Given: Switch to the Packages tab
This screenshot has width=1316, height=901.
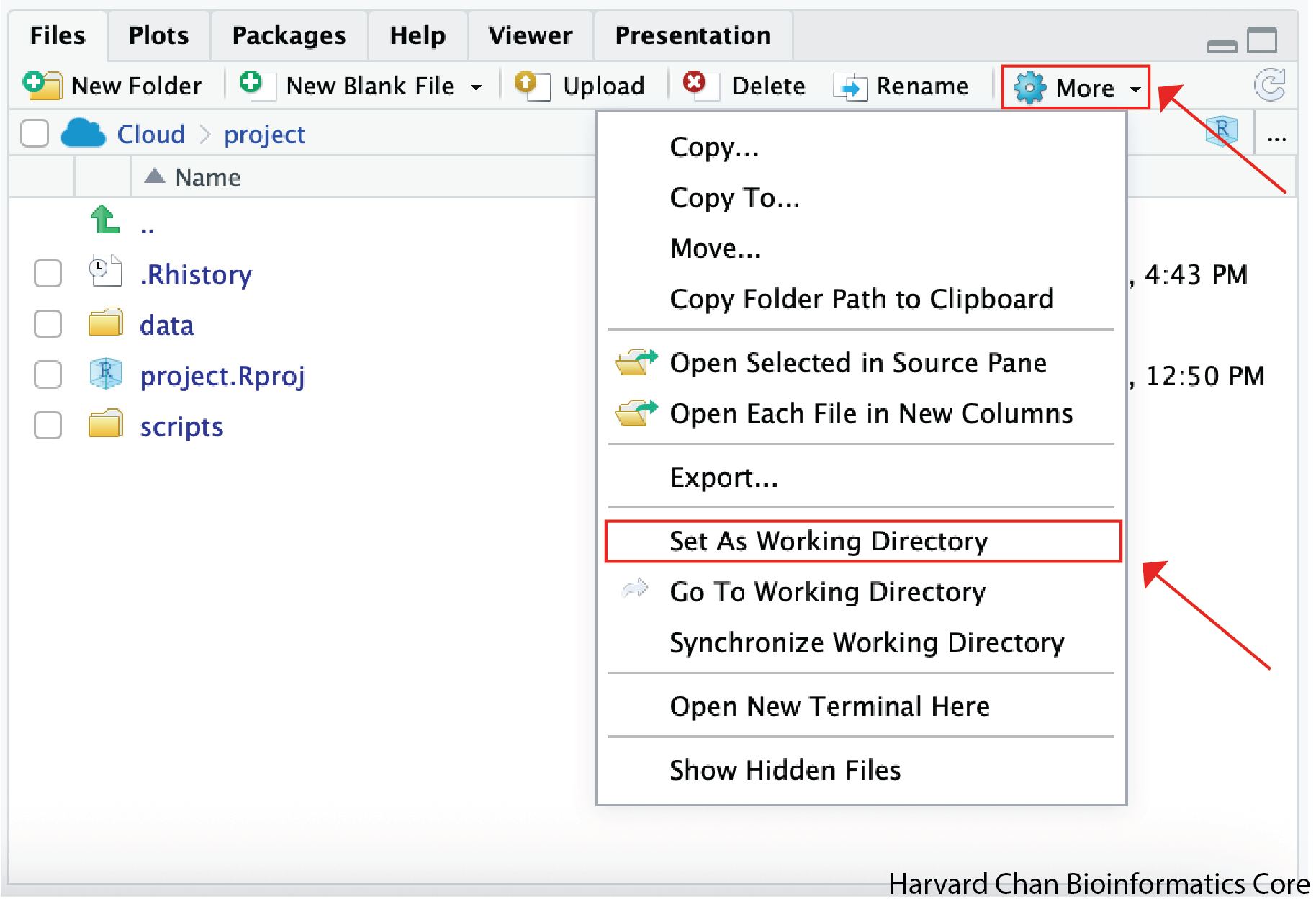Looking at the screenshot, I should click(289, 35).
